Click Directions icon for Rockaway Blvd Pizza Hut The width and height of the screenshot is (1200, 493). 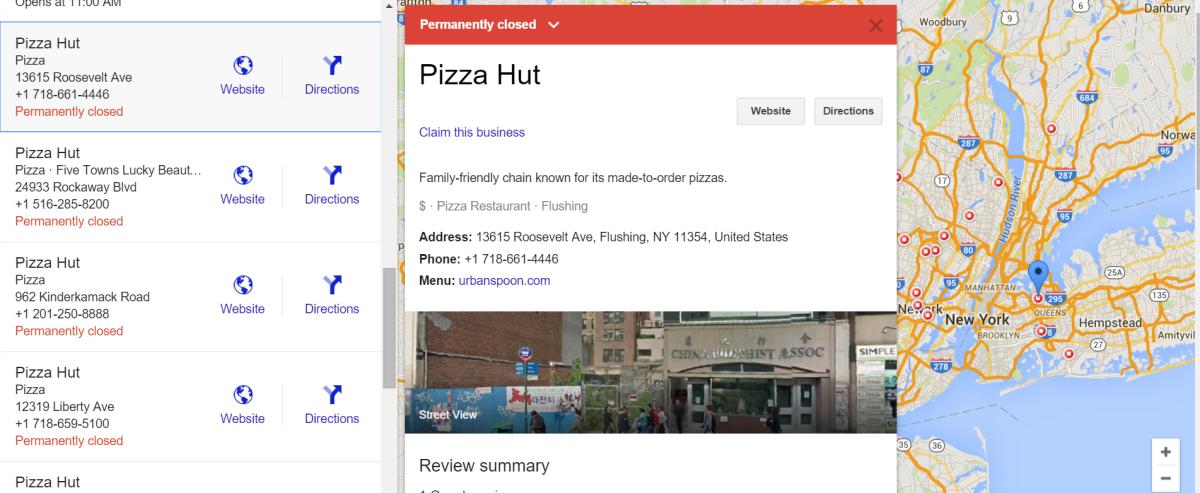pyautogui.click(x=332, y=176)
